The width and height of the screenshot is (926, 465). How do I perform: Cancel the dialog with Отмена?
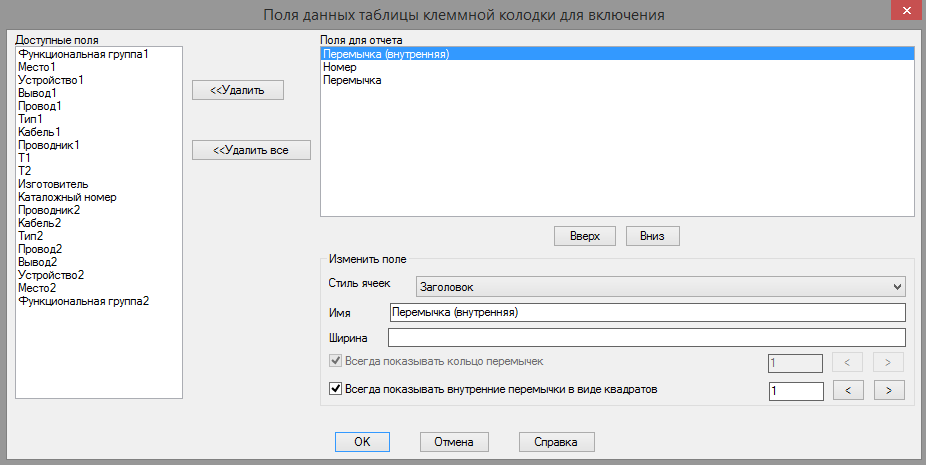pyautogui.click(x=454, y=441)
